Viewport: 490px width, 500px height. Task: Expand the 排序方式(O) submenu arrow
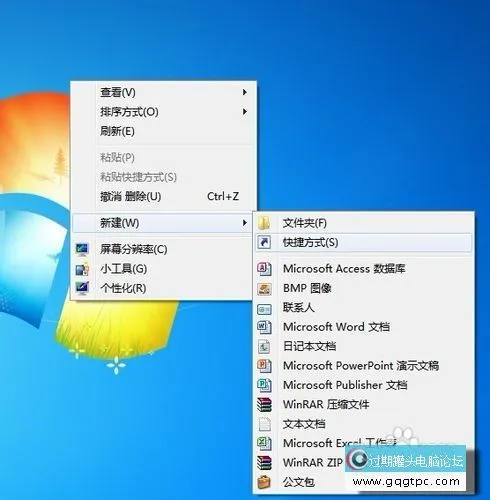pyautogui.click(x=245, y=112)
